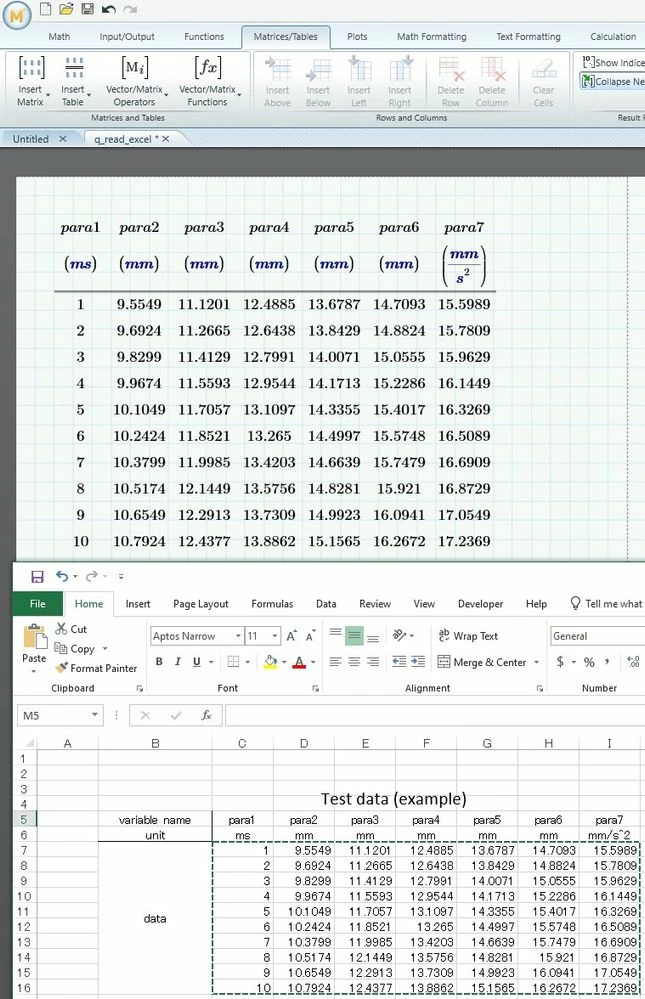Open Vector/Matrix Functions icon

208,67
